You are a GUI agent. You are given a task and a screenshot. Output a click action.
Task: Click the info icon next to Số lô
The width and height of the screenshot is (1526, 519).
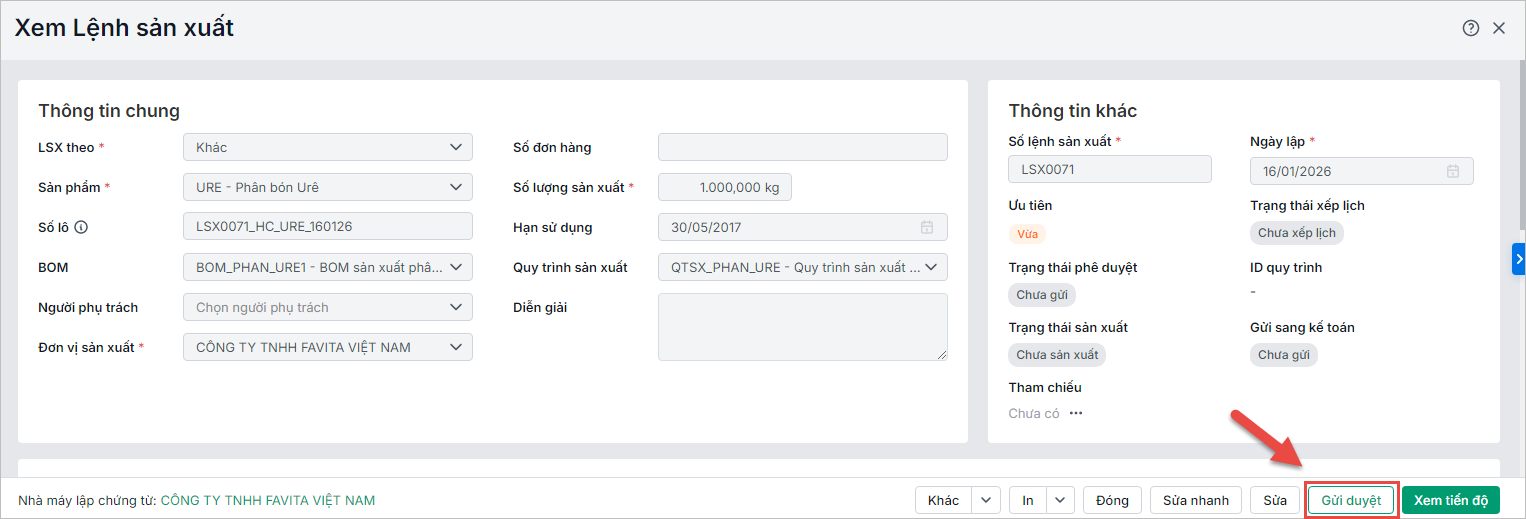pos(81,227)
